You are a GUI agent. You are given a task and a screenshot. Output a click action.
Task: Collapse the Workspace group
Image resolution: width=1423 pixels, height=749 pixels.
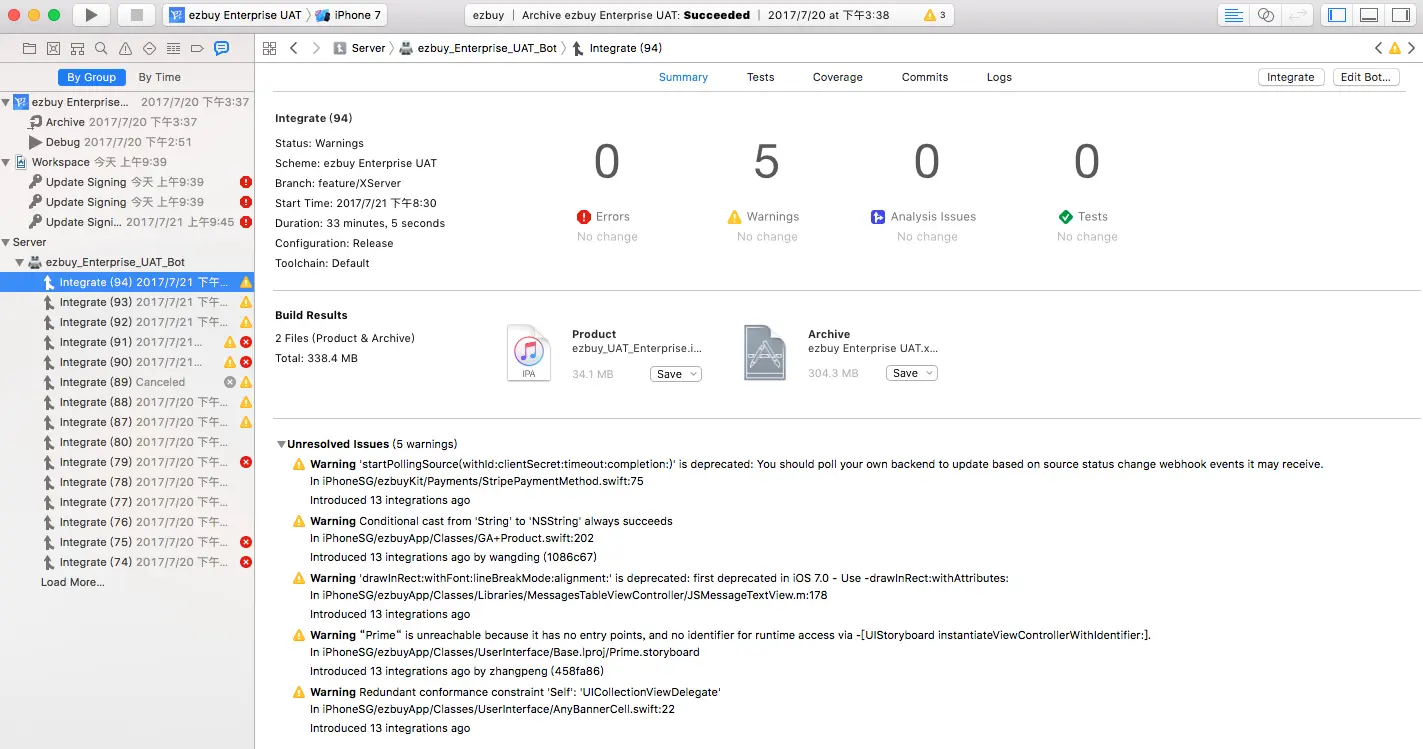point(6,162)
